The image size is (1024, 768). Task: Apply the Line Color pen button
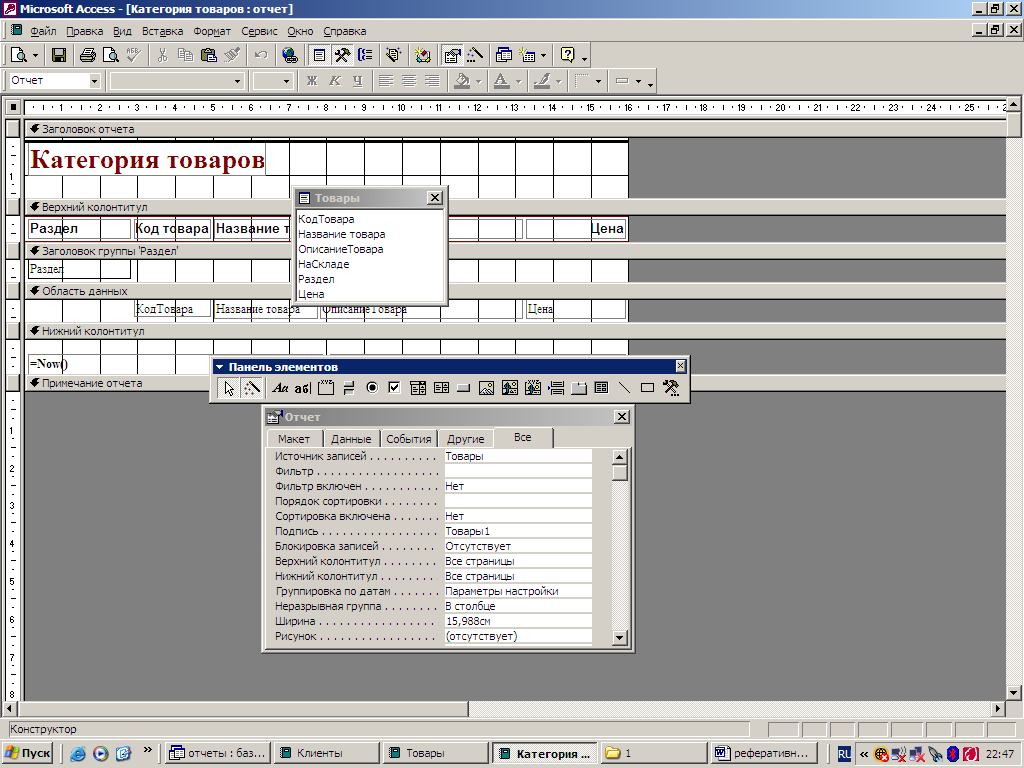click(542, 81)
